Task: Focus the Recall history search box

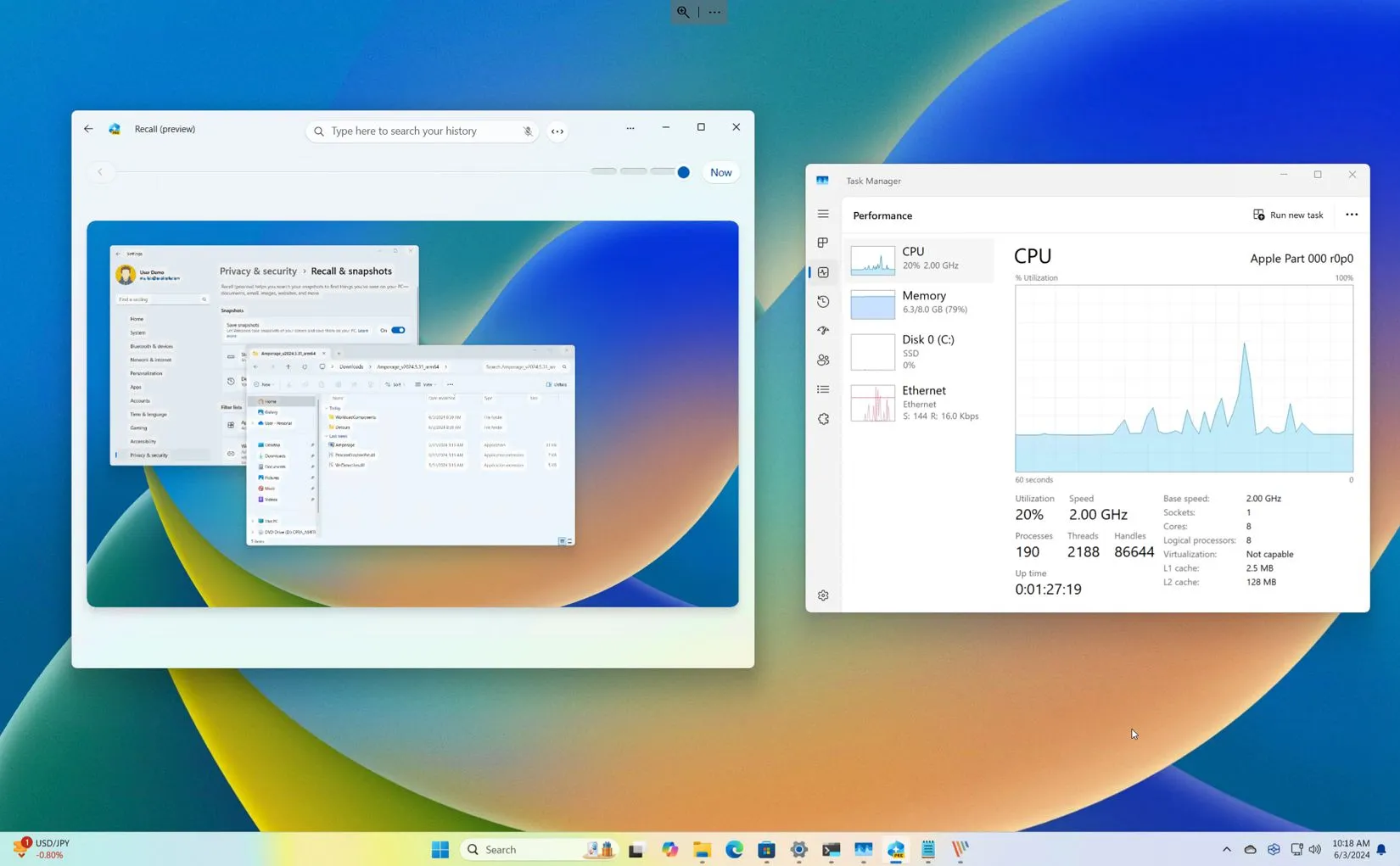Action: (x=422, y=131)
